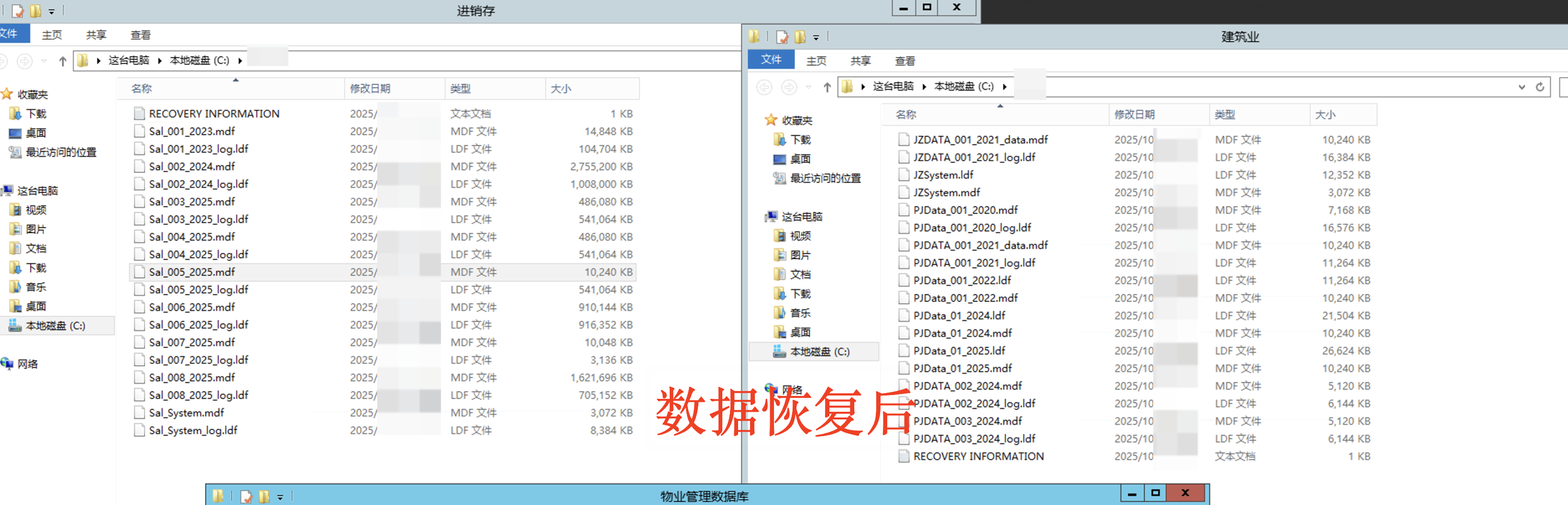Expand 这台电脑 breadcrumb arrow in 进销存
Image resolution: width=1568 pixels, height=505 pixels.
[160, 60]
